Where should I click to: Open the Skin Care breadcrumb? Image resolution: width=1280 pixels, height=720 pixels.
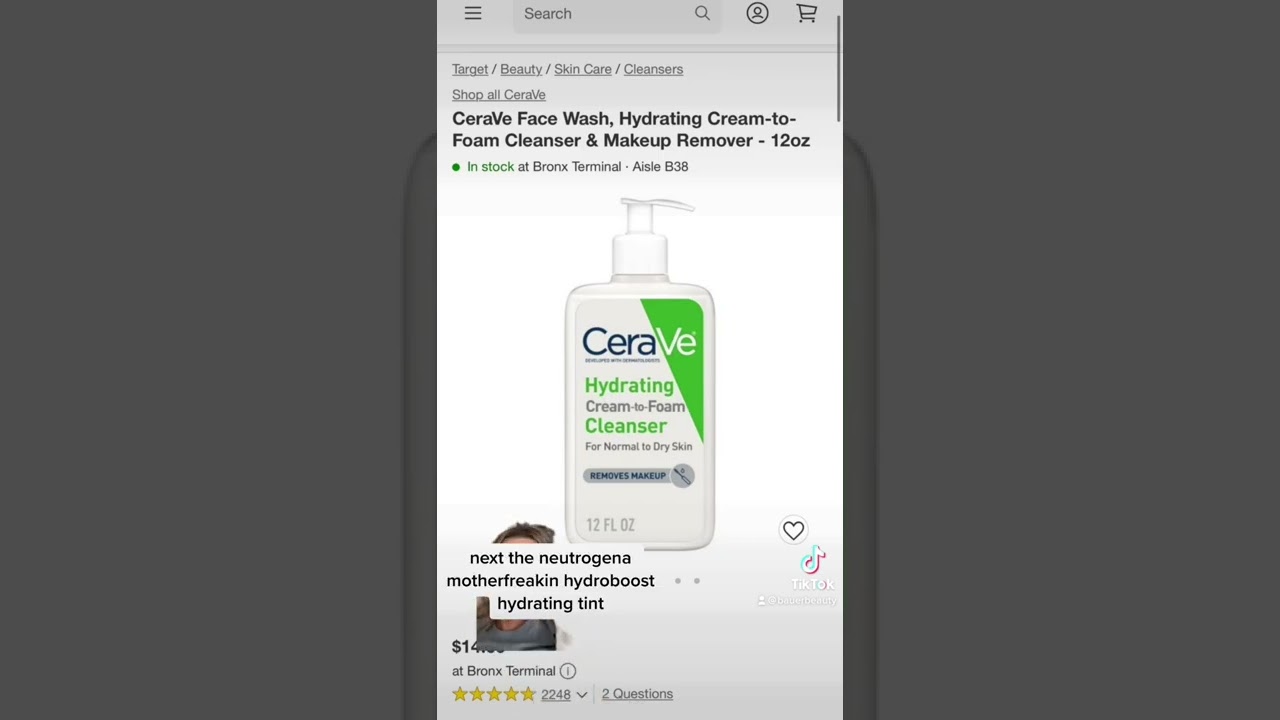point(583,69)
